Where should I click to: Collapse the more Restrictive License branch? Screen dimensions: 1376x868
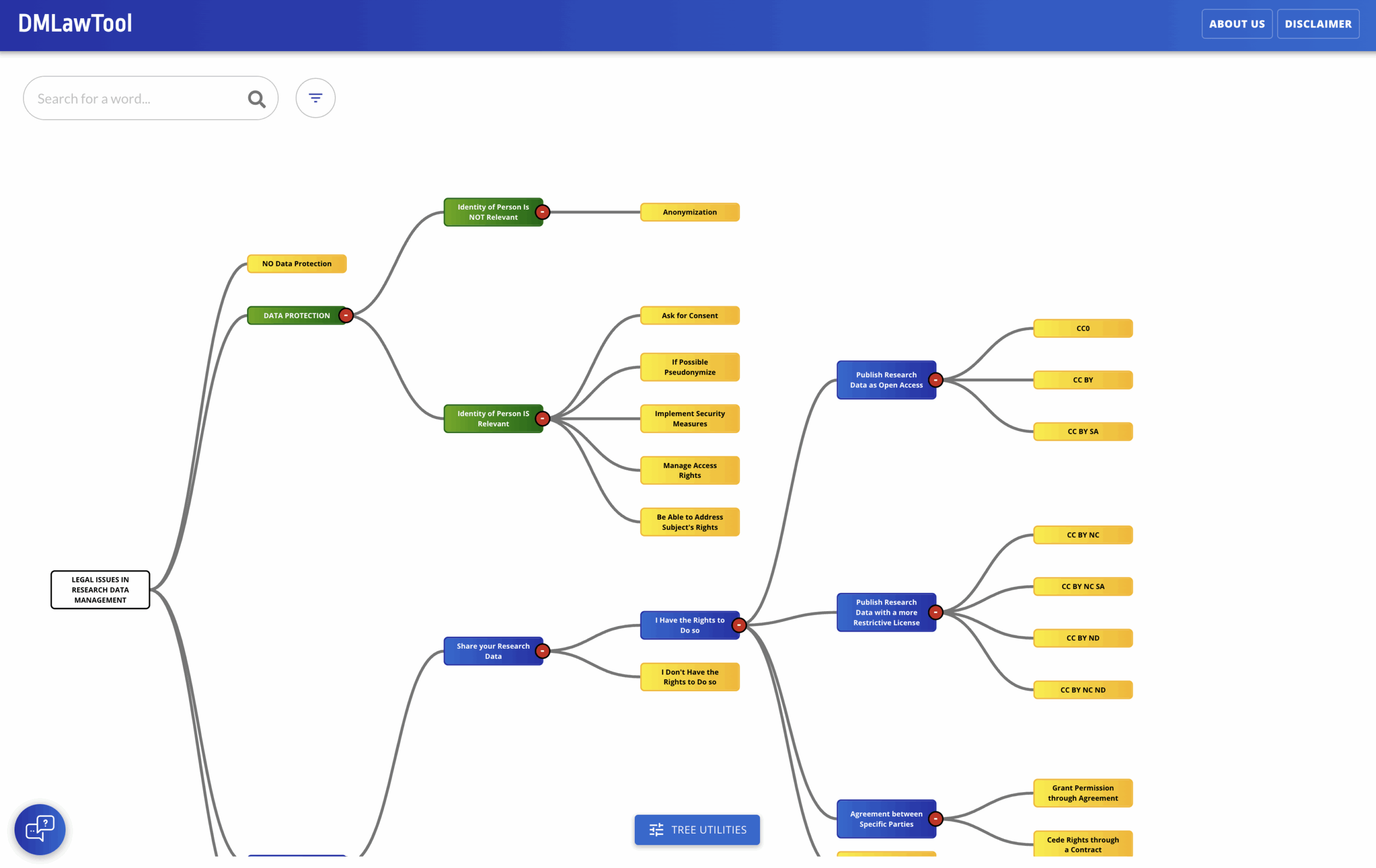[935, 613]
